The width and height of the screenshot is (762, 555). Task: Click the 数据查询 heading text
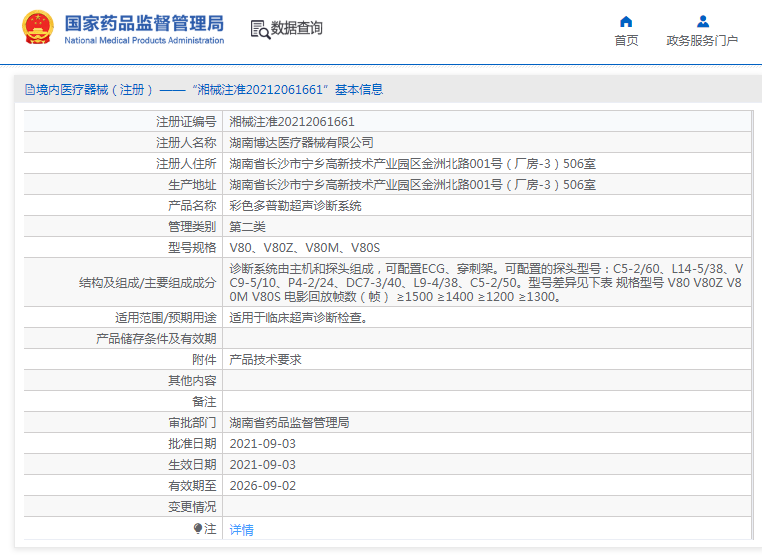(x=296, y=28)
